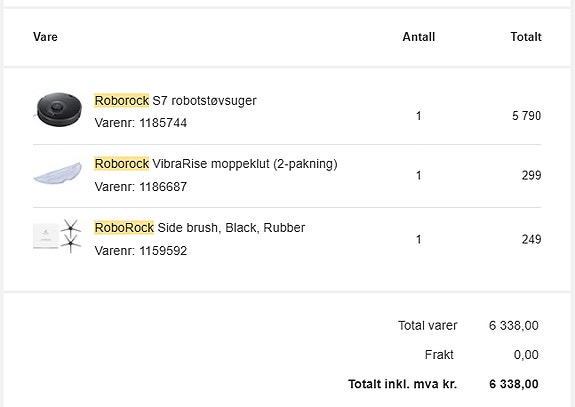This screenshot has width=575, height=407.
Task: Select item number Varenr: 1185744
Action: [x=141, y=123]
